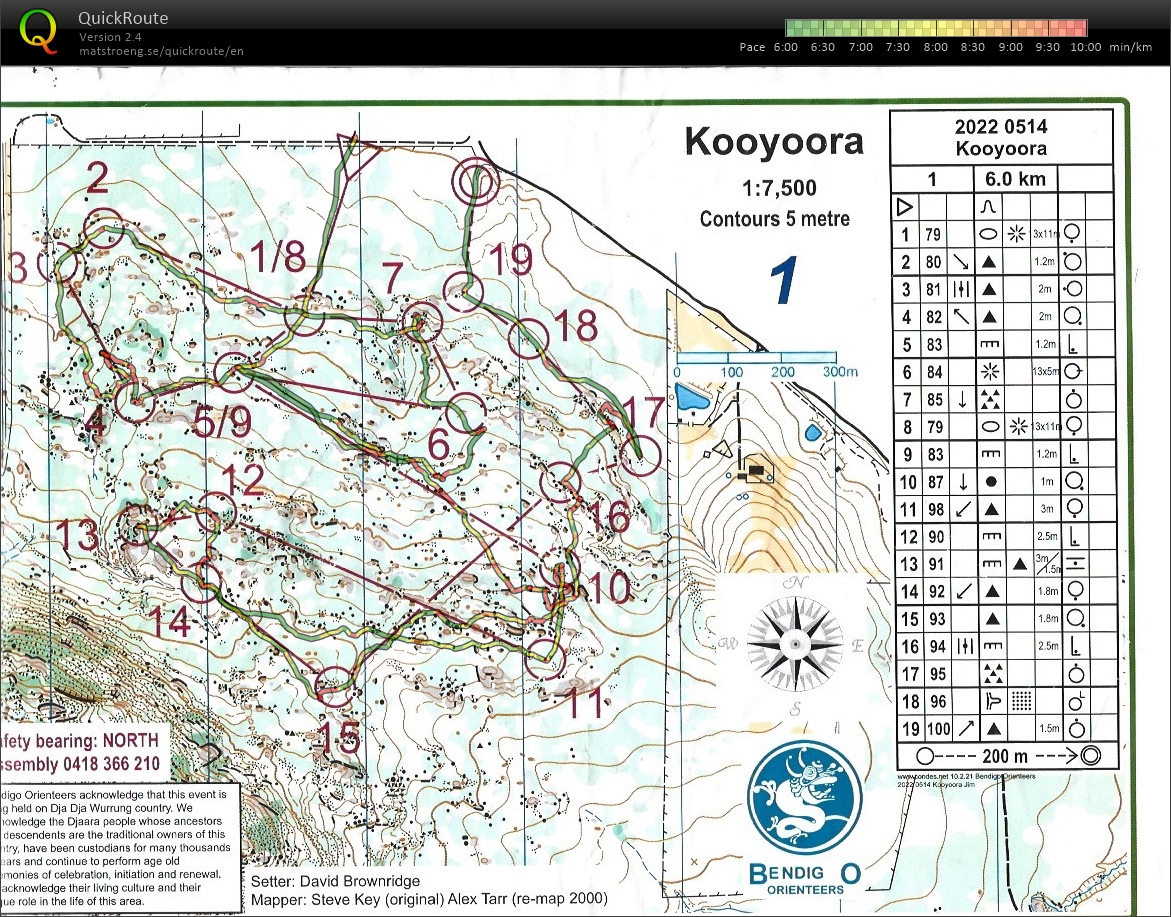The width and height of the screenshot is (1171, 917).
Task: Select control circle 6 on the map
Action: [465, 412]
